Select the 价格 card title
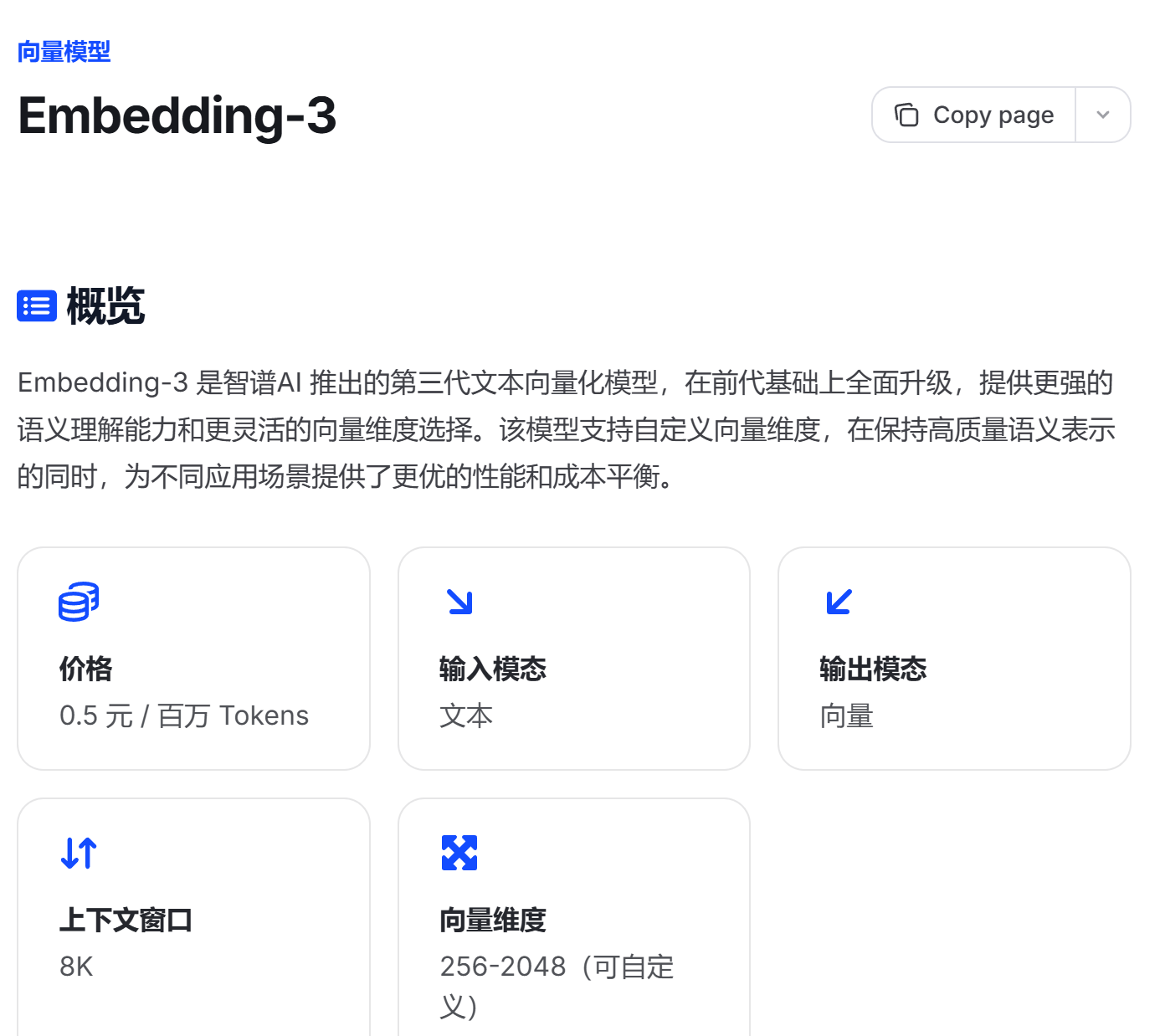Screen dimensions: 1165x1036 coord(86,669)
